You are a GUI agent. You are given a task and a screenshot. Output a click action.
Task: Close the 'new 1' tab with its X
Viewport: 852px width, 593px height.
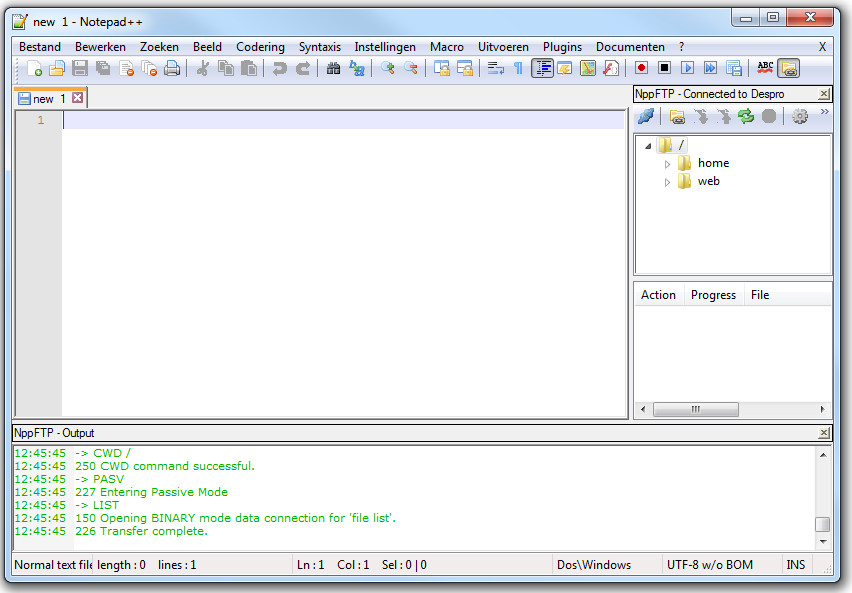click(78, 98)
